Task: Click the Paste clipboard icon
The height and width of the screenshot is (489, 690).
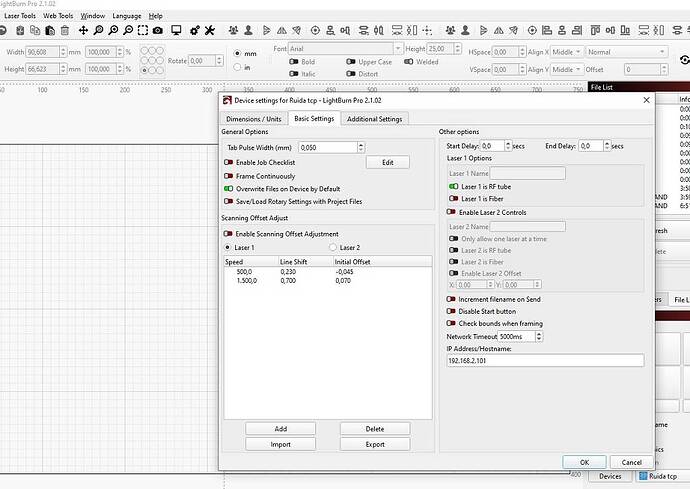Action: [x=50, y=30]
